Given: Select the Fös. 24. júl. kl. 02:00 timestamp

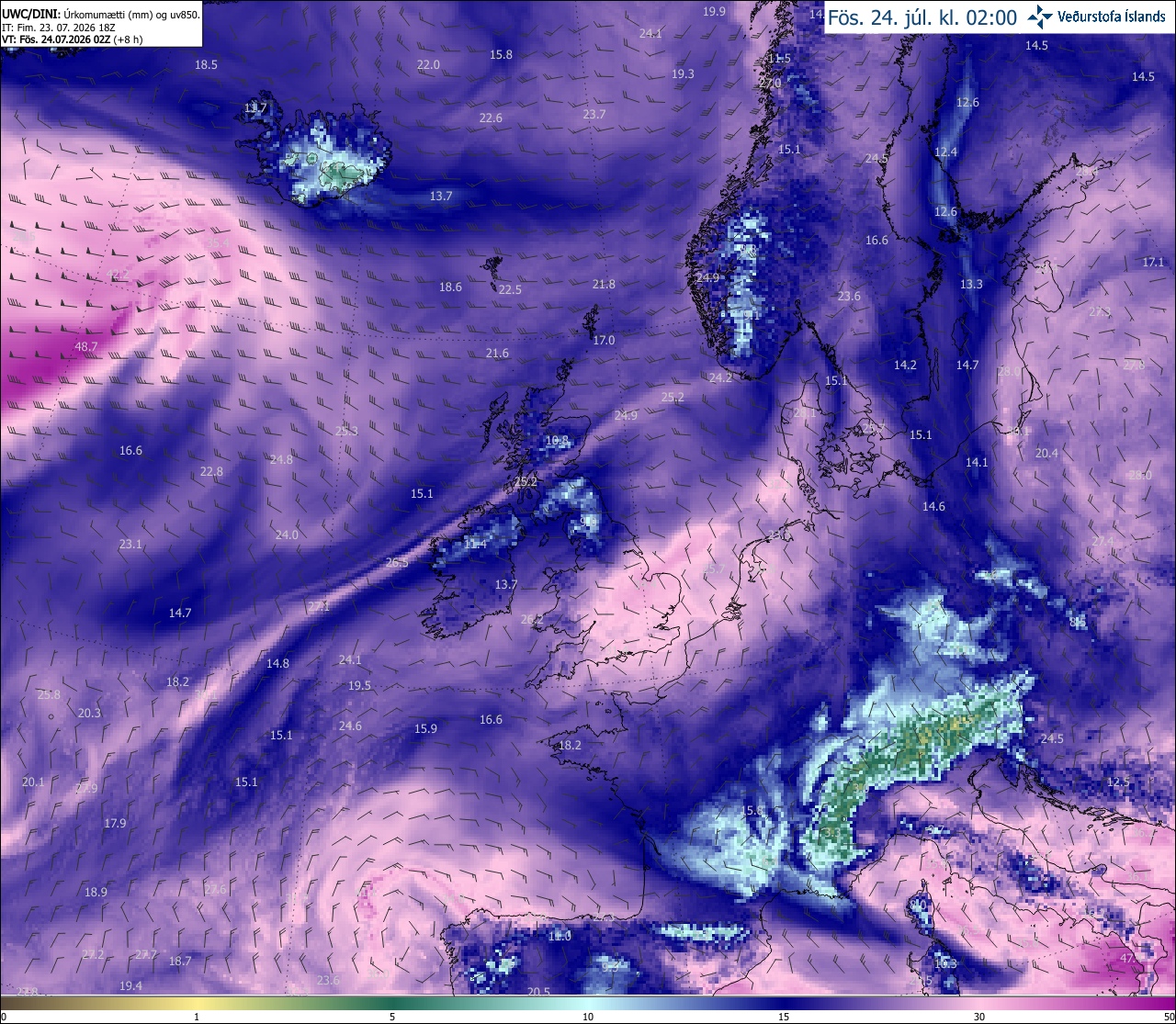Looking at the screenshot, I should (922, 17).
